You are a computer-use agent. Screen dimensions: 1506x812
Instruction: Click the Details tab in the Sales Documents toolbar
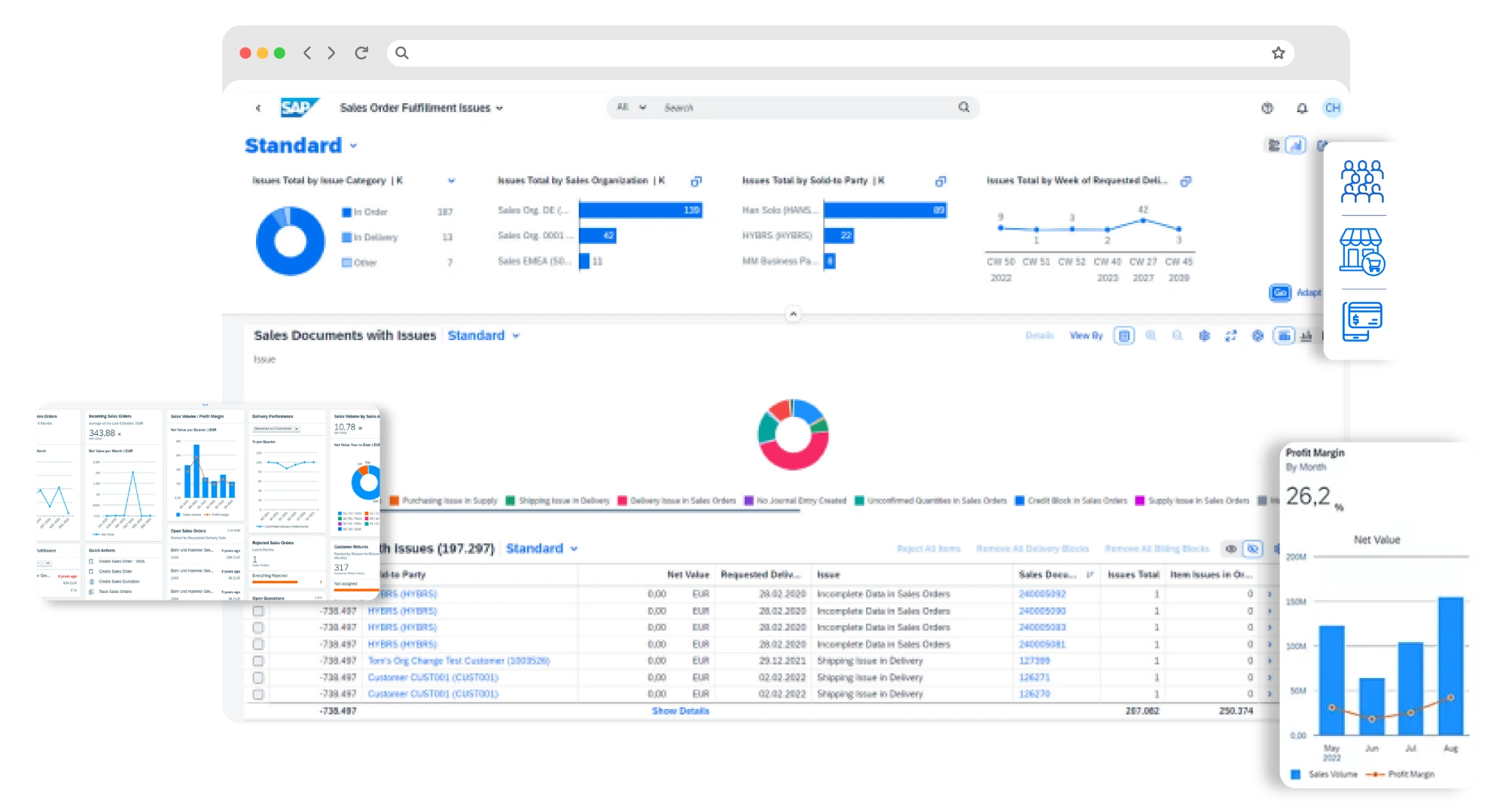click(1040, 336)
